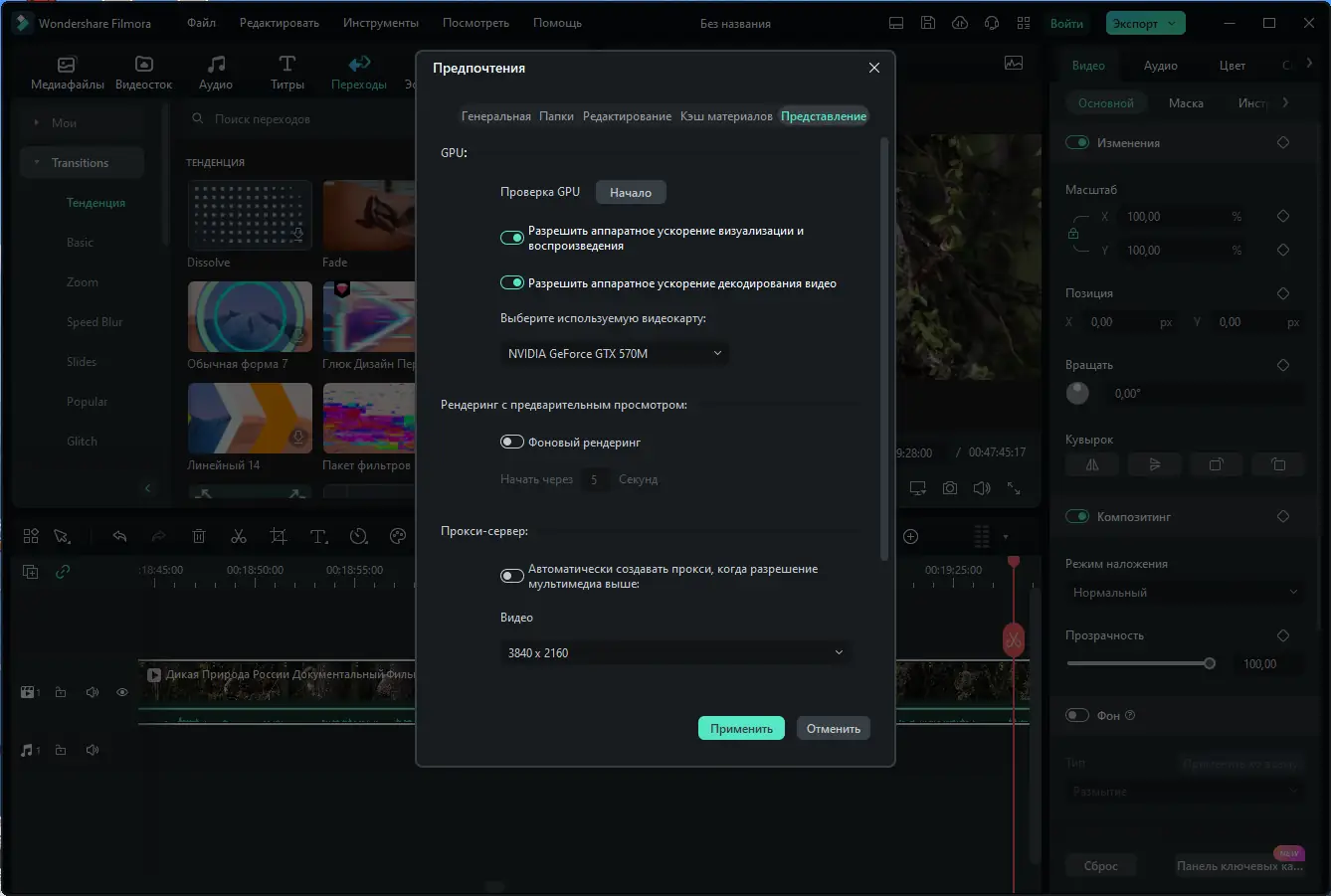Image resolution: width=1331 pixels, height=896 pixels.
Task: Open the speed tool icon in timeline toolbar
Action: tap(359, 537)
